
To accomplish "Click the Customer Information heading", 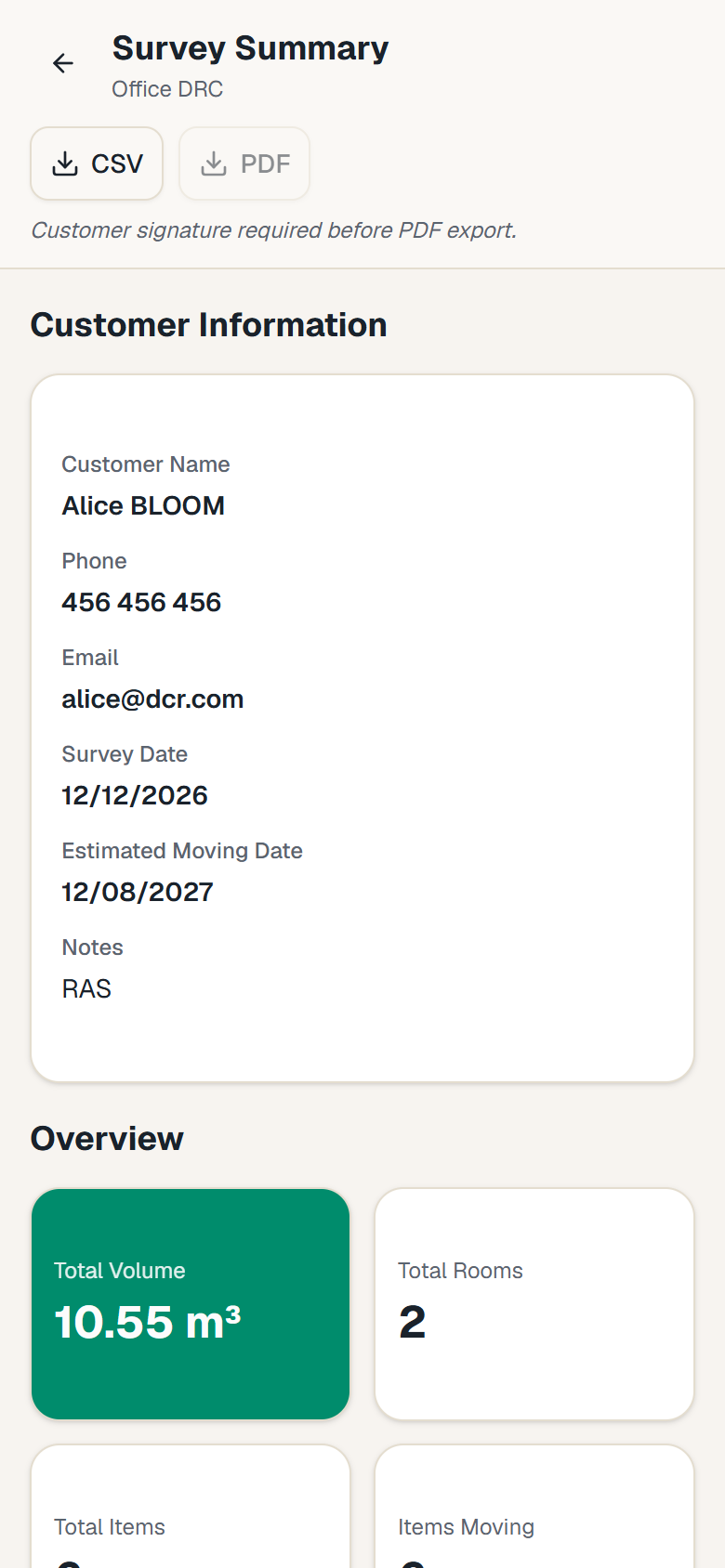I will 209,325.
